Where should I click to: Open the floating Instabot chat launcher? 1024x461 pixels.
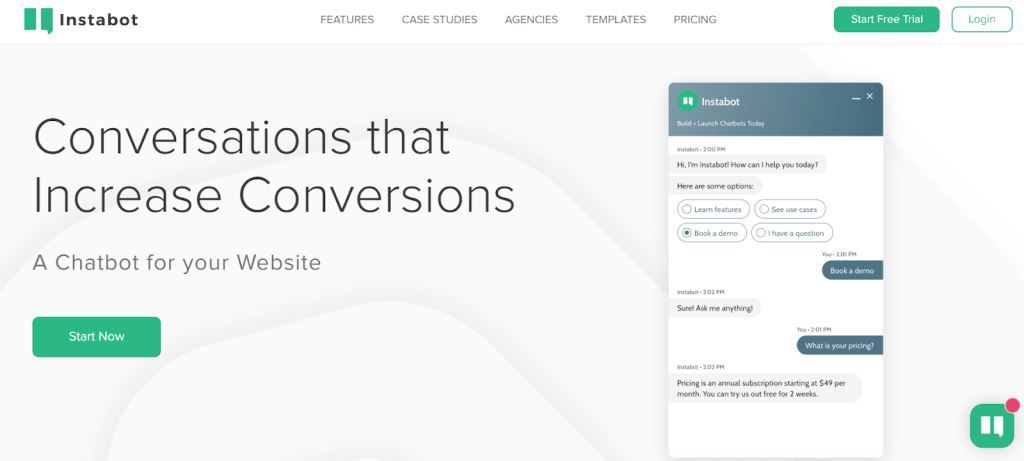pos(991,426)
